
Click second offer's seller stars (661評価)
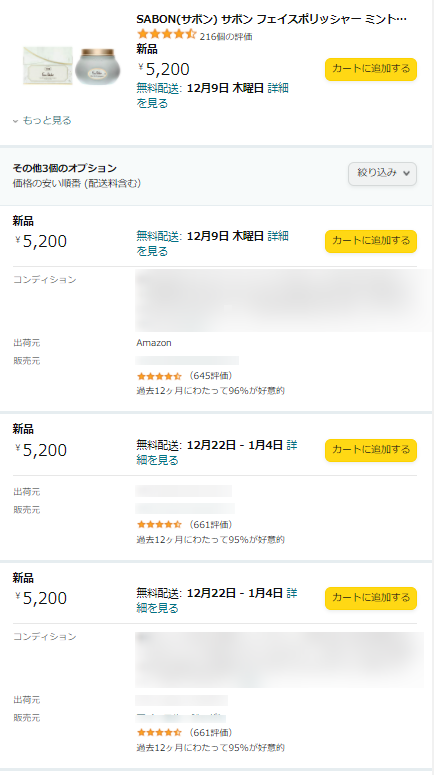tap(159, 524)
